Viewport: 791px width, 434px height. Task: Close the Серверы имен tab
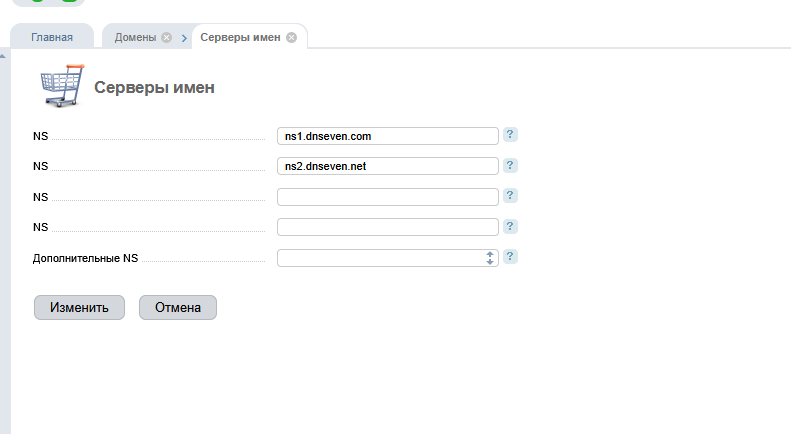[291, 38]
